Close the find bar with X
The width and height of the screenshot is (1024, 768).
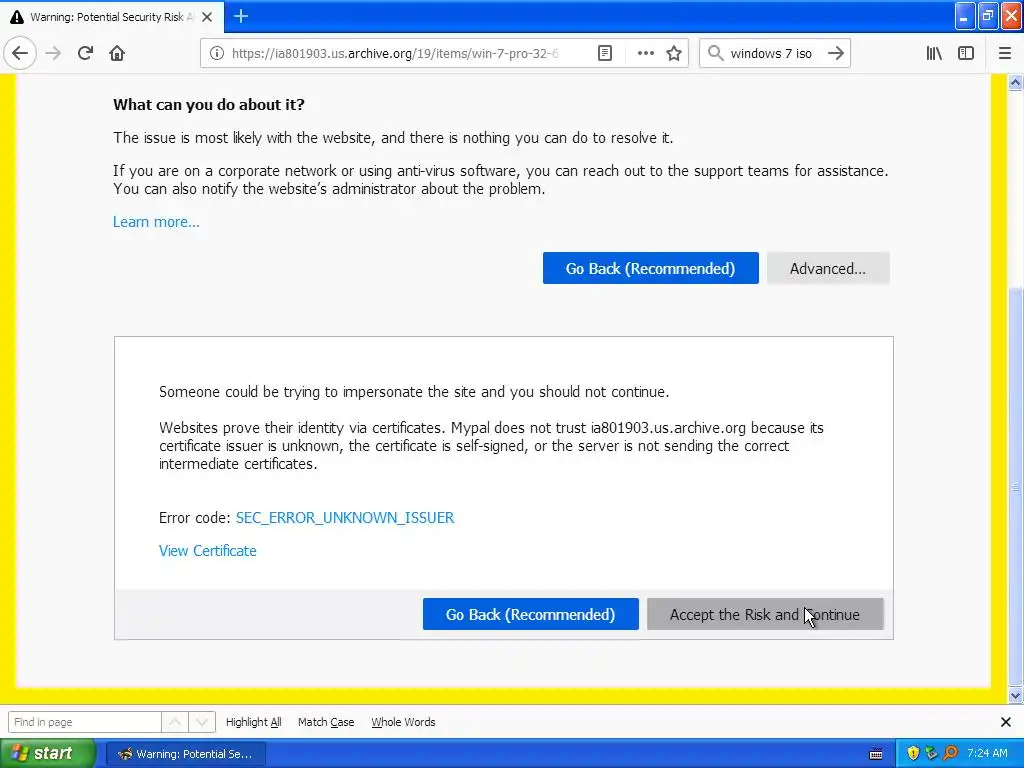pyautogui.click(x=1006, y=722)
